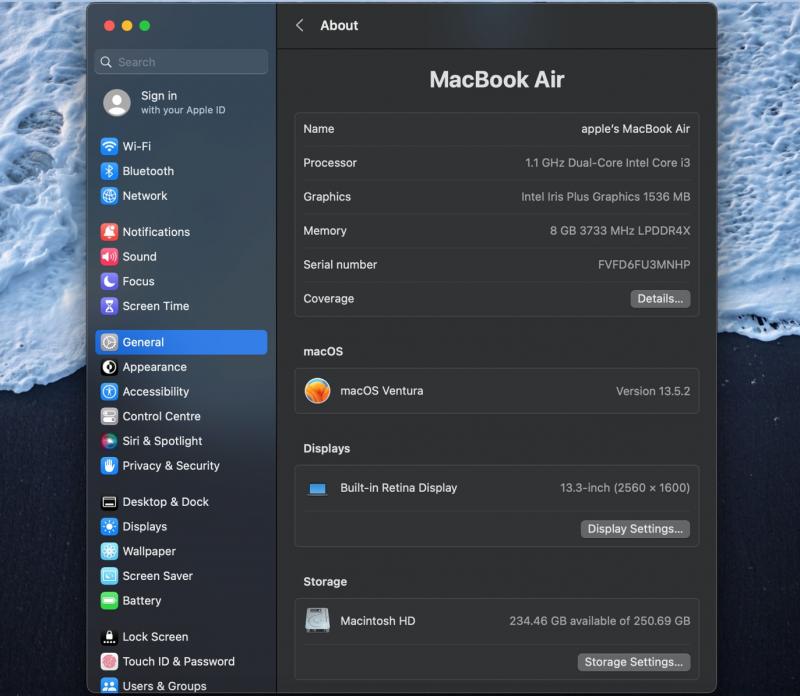Select the Bluetooth icon in sidebar
Viewport: 800px width, 696px height.
[109, 171]
